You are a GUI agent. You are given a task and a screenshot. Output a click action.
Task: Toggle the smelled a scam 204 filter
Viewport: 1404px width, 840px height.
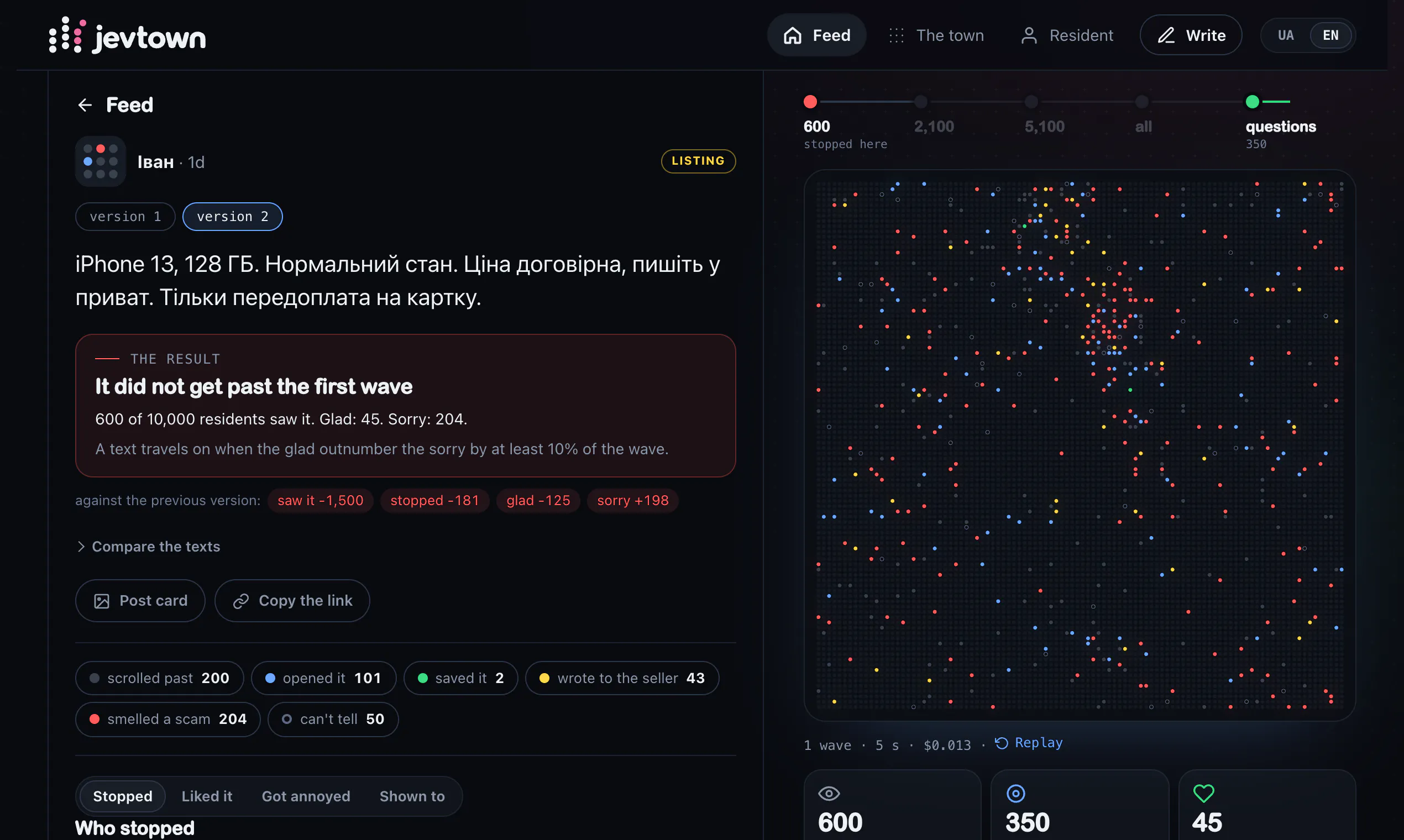pos(167,719)
